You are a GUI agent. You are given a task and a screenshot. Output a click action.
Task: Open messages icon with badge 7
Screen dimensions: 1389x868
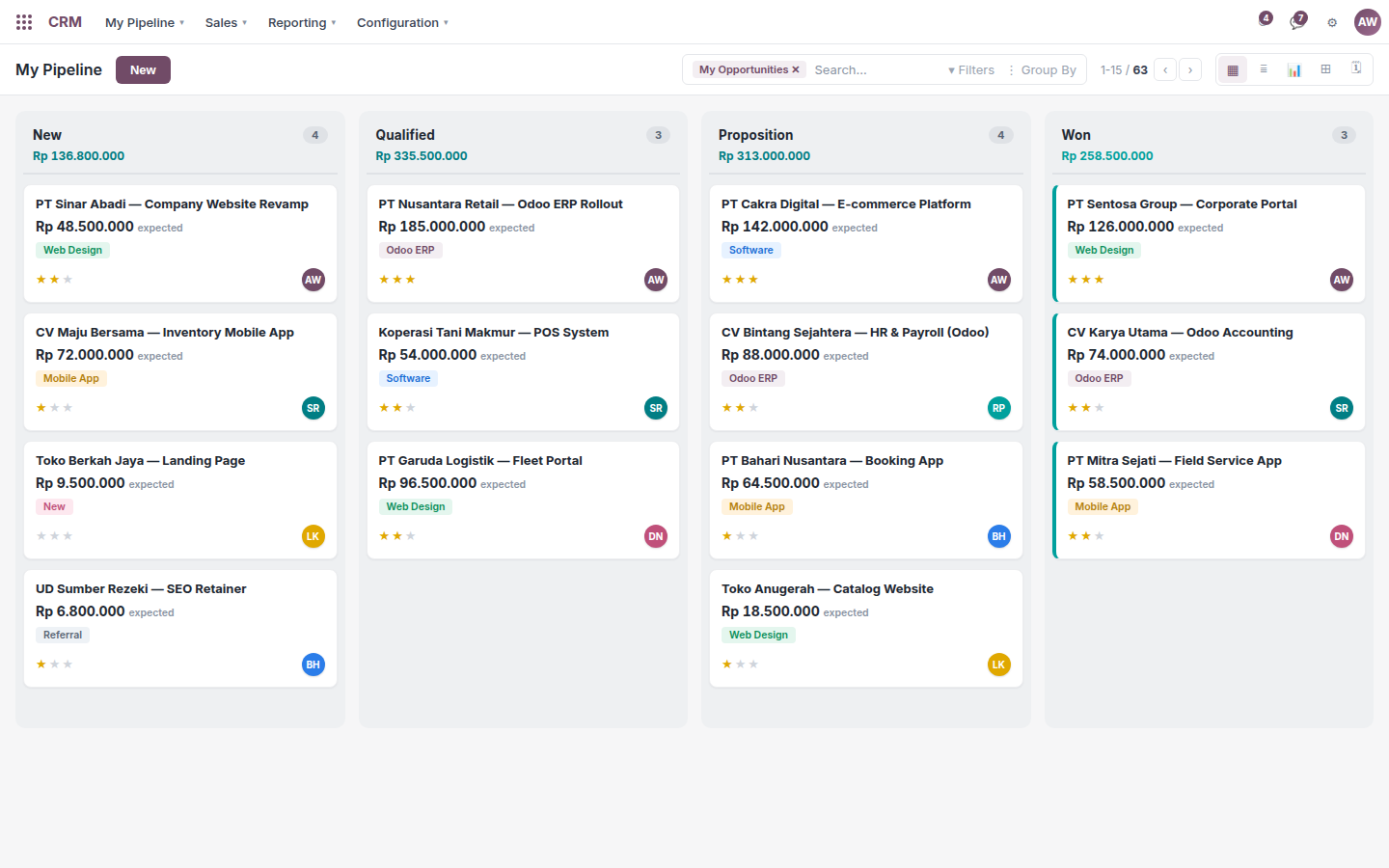click(1298, 20)
